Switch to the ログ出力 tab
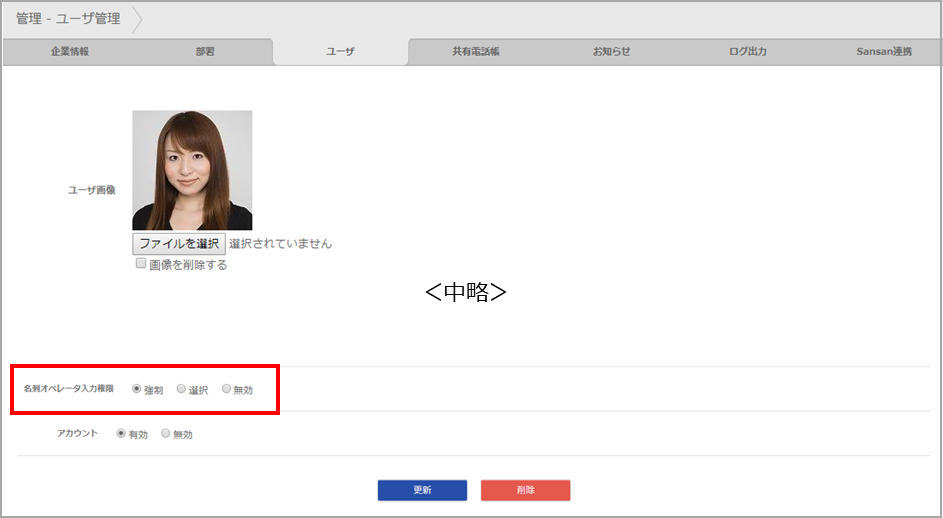943x518 pixels. [747, 51]
